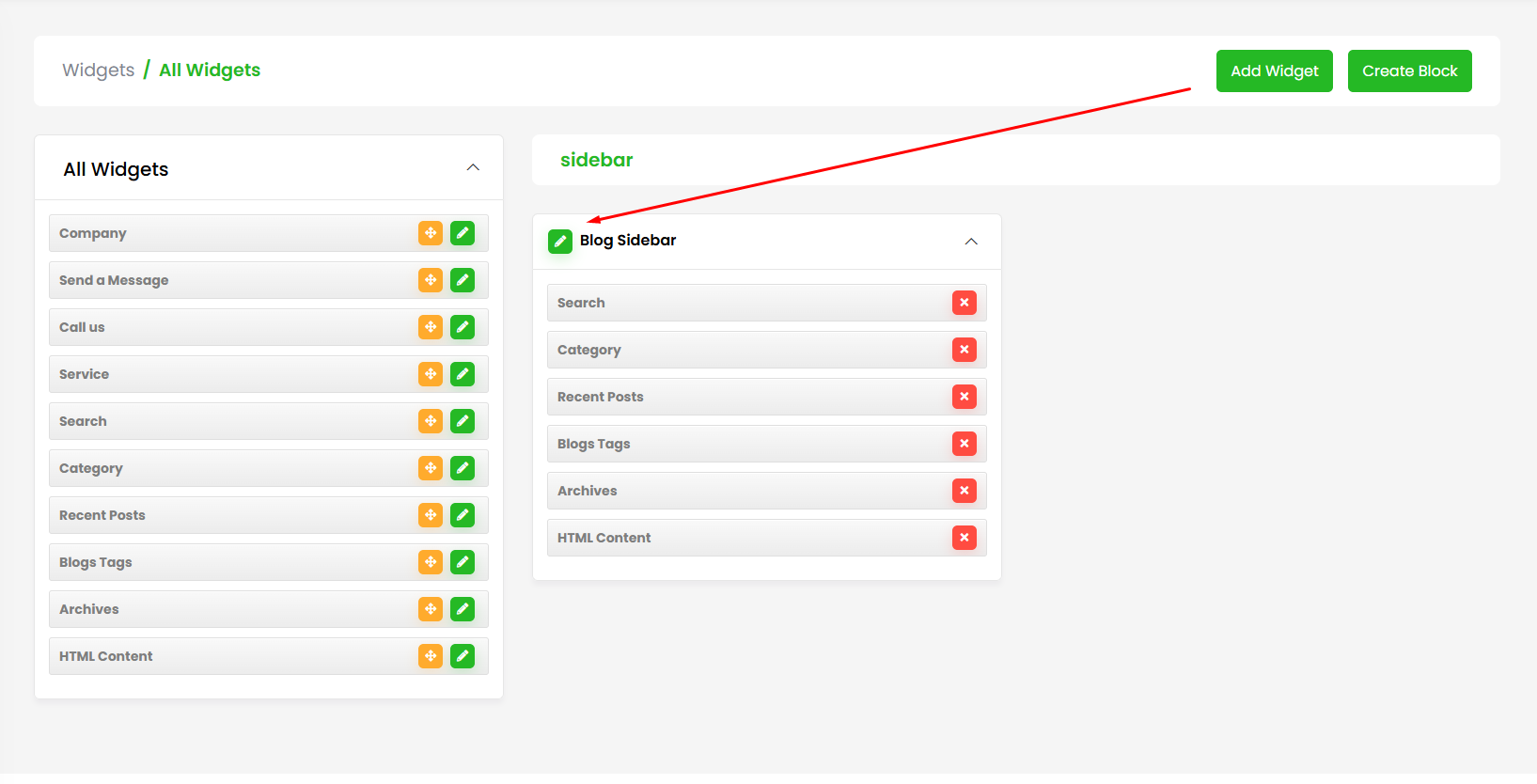
Task: Open the All Widgets breadcrumb
Action: point(210,71)
